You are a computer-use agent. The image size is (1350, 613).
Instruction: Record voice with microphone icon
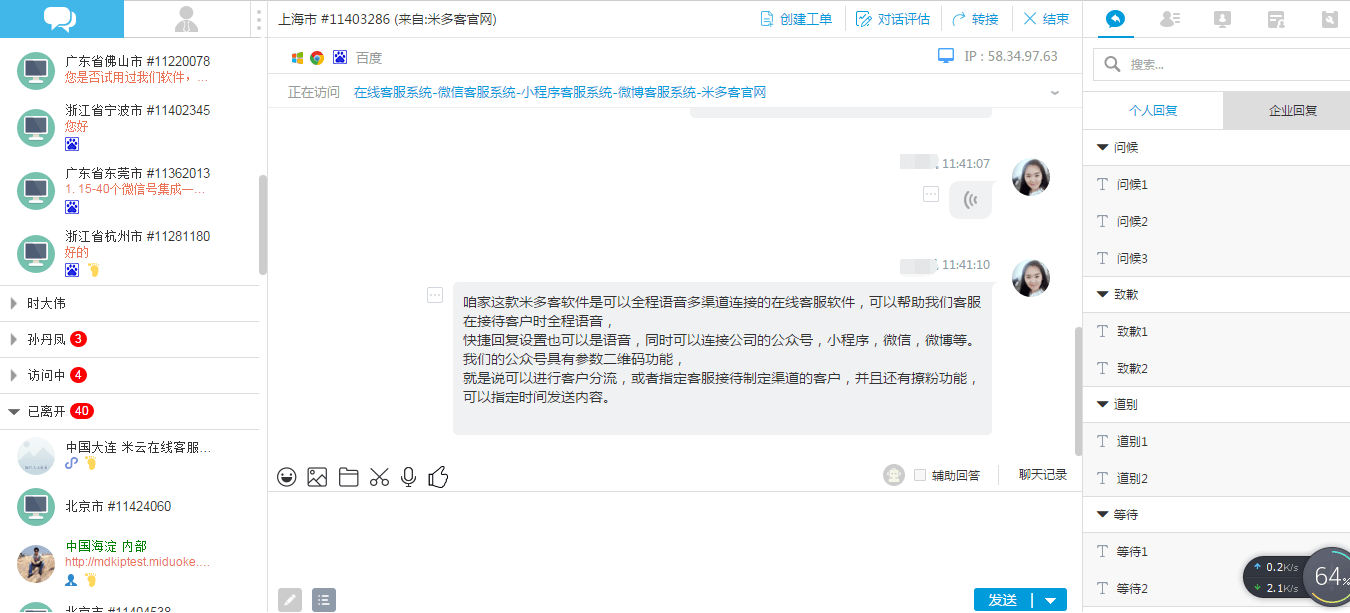(408, 477)
